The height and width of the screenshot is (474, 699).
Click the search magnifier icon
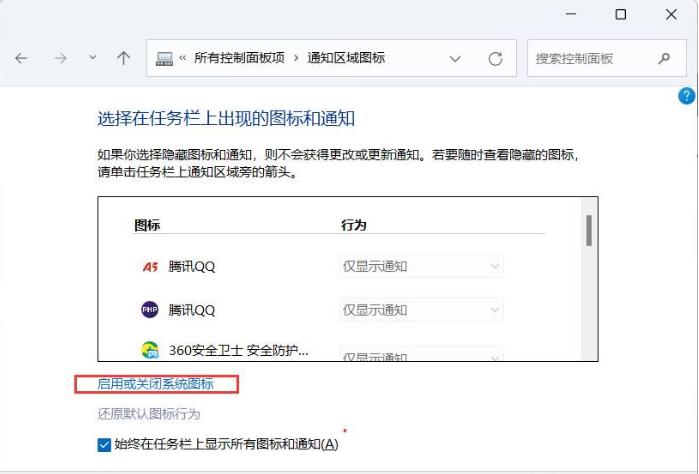[x=664, y=59]
